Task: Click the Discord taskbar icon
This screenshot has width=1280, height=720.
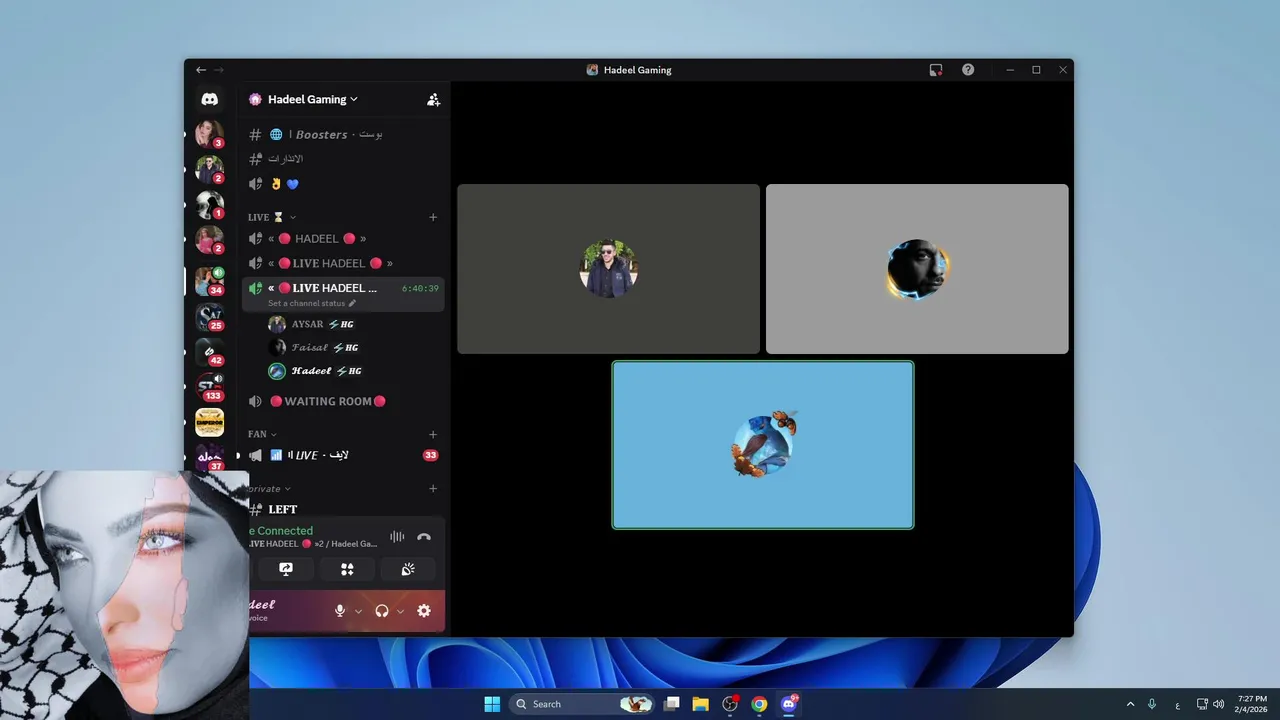Action: click(789, 704)
